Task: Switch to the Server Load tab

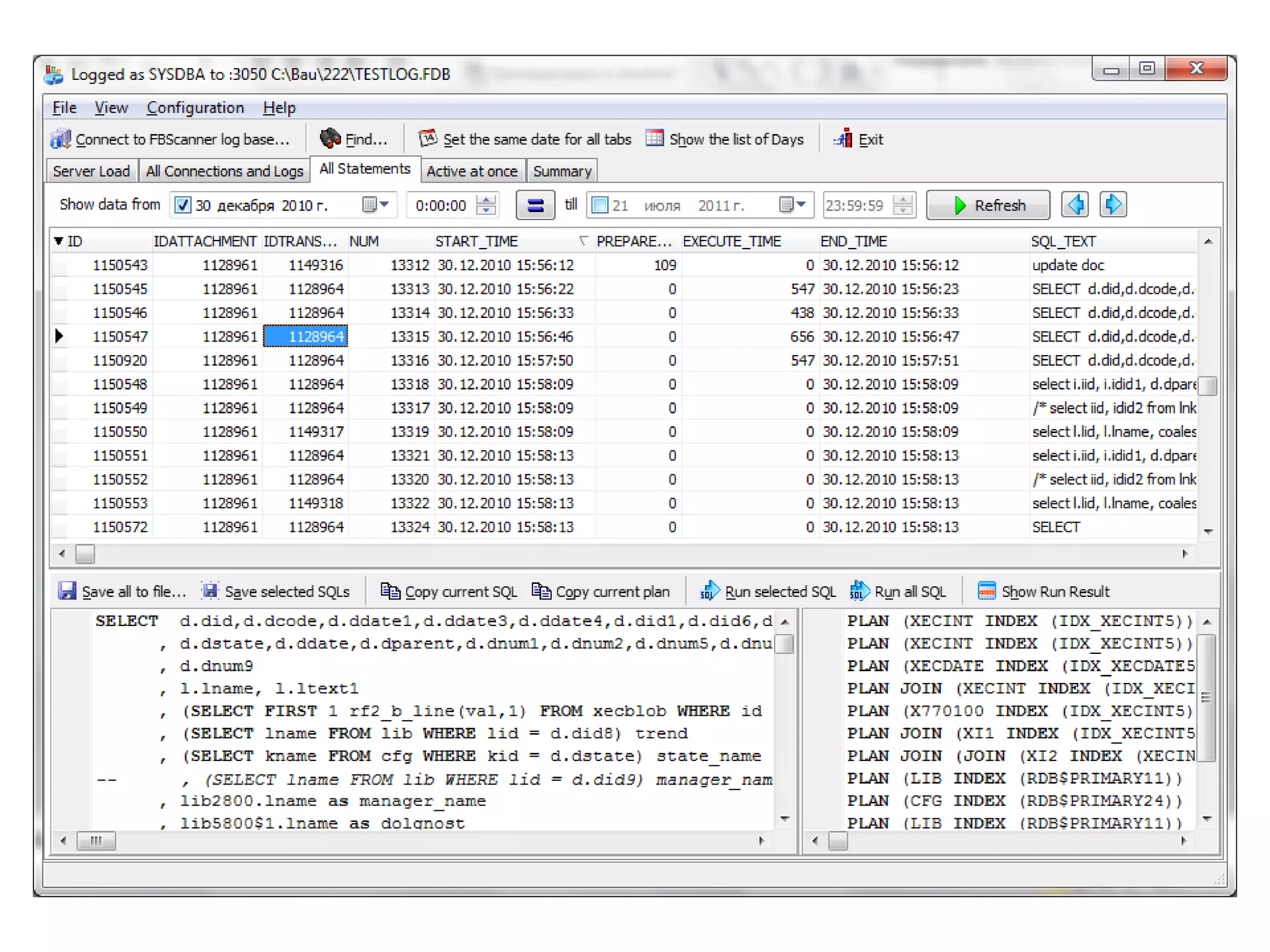Action: (91, 171)
